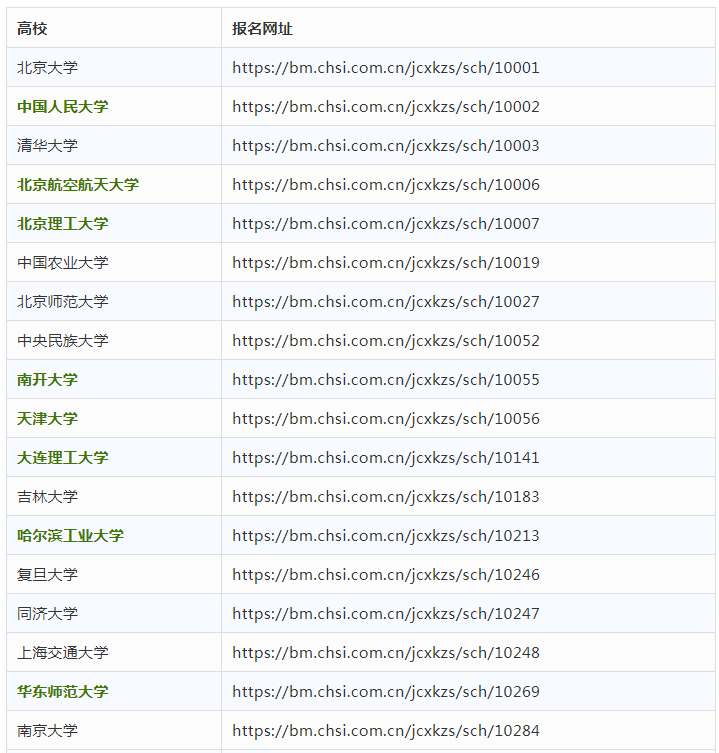Click the 报名网址 column header
The image size is (719, 753).
[262, 29]
